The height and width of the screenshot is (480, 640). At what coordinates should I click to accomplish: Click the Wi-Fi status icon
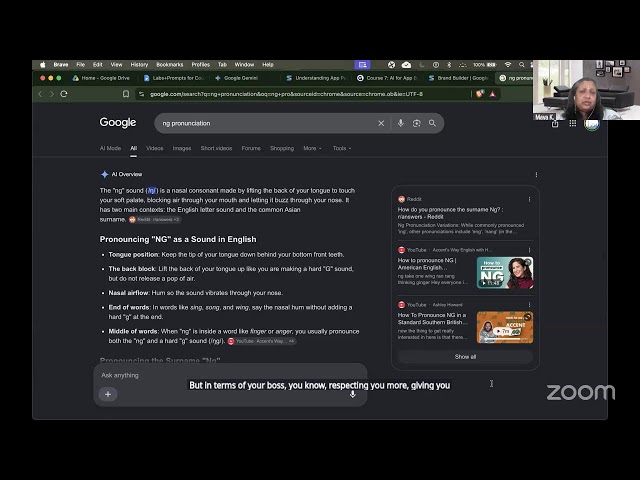508,64
